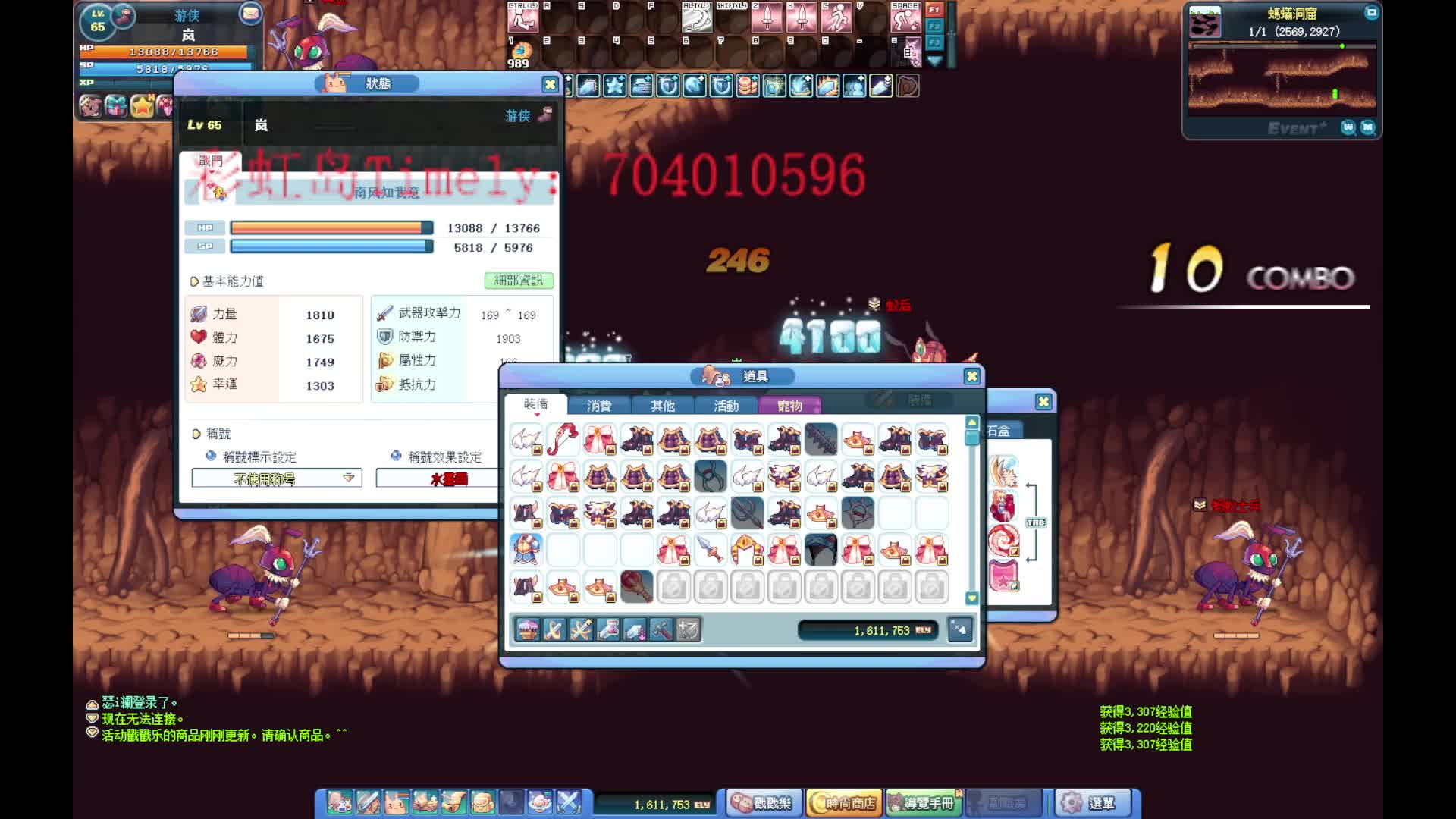Open backpack icon in bottom bar
The height and width of the screenshot is (819, 1456).
(482, 802)
